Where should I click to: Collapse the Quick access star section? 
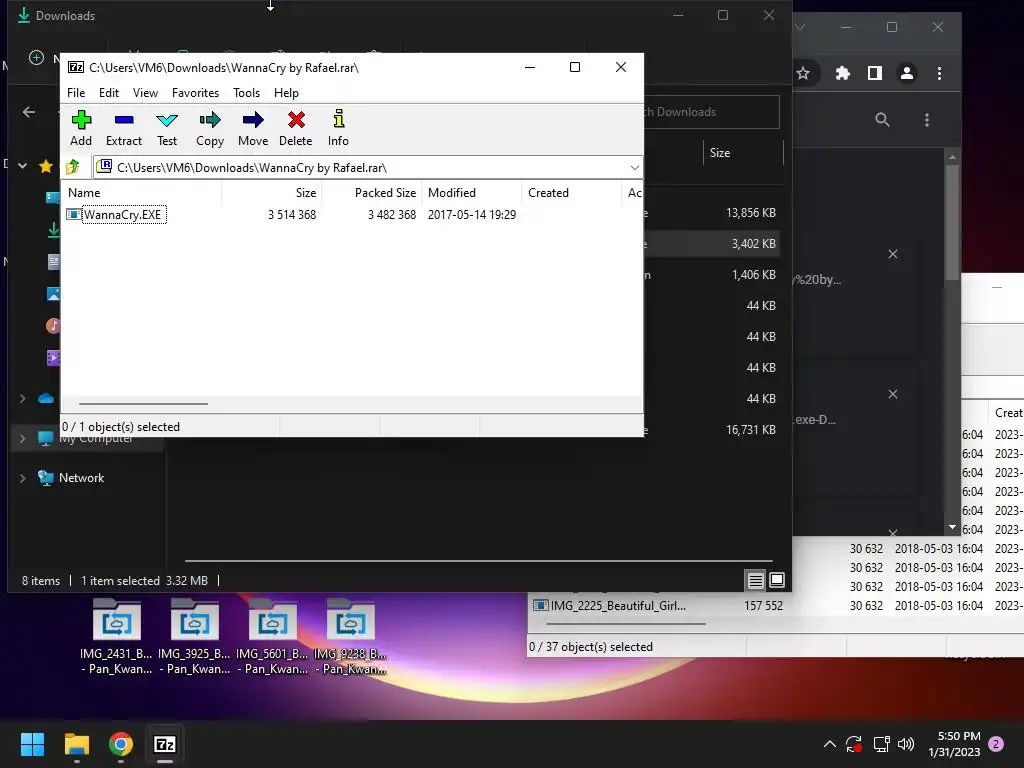click(x=22, y=166)
